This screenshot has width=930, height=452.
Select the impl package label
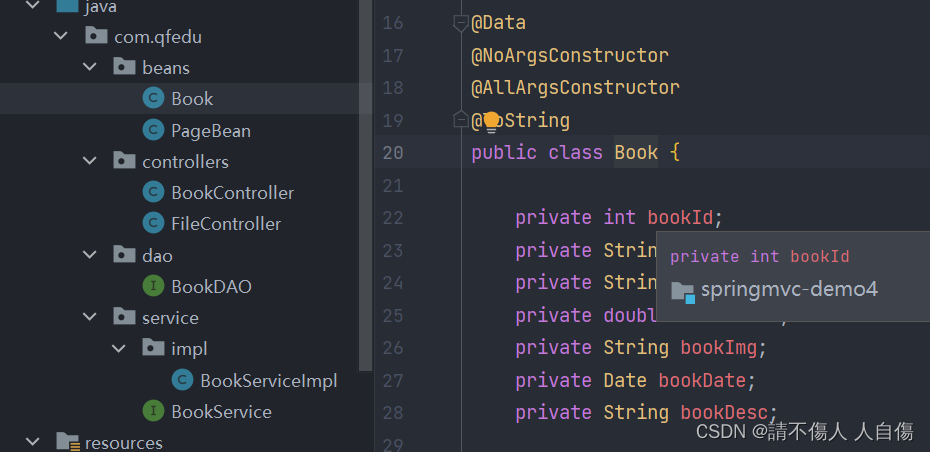(x=189, y=349)
